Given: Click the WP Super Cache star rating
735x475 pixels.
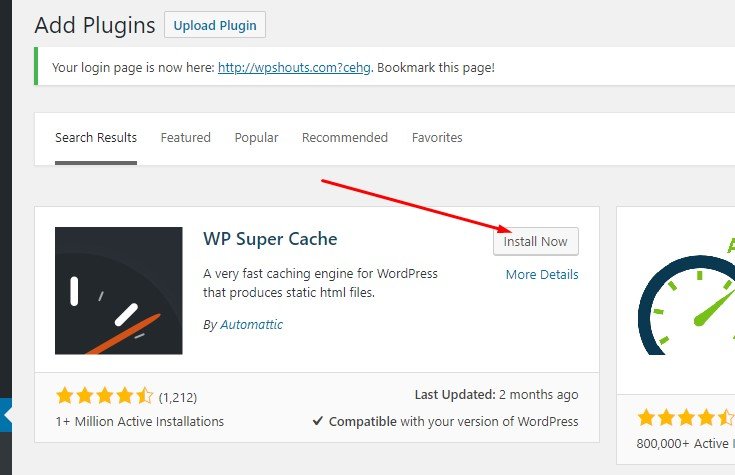Looking at the screenshot, I should 104,395.
